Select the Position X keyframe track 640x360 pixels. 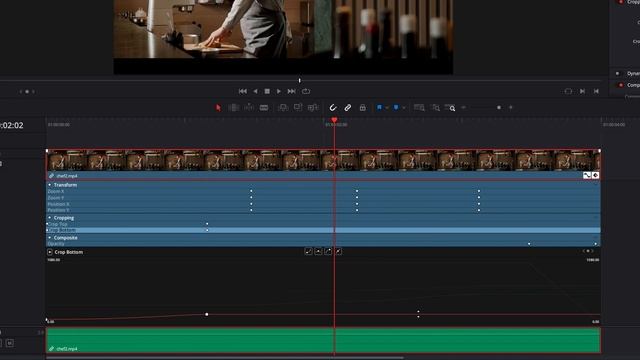(x=323, y=204)
